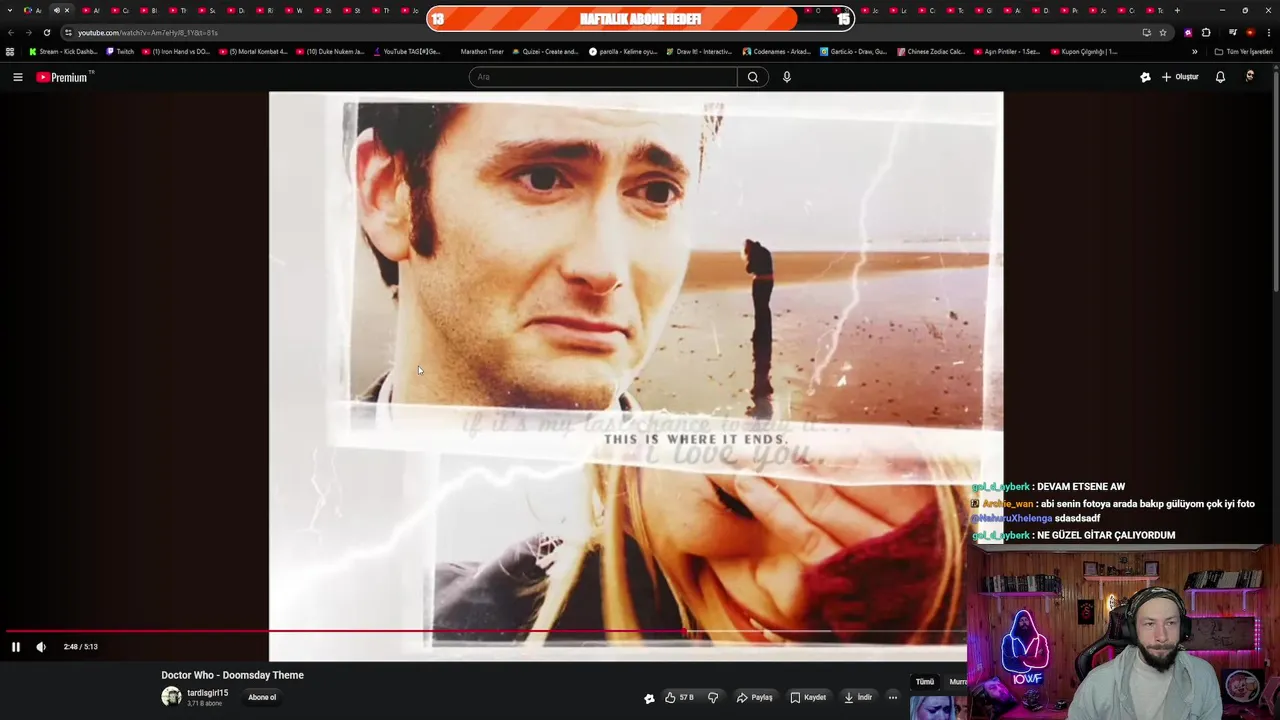1280x720 pixels.
Task: Focus the YouTube search box labeled Ara
Action: click(x=603, y=77)
